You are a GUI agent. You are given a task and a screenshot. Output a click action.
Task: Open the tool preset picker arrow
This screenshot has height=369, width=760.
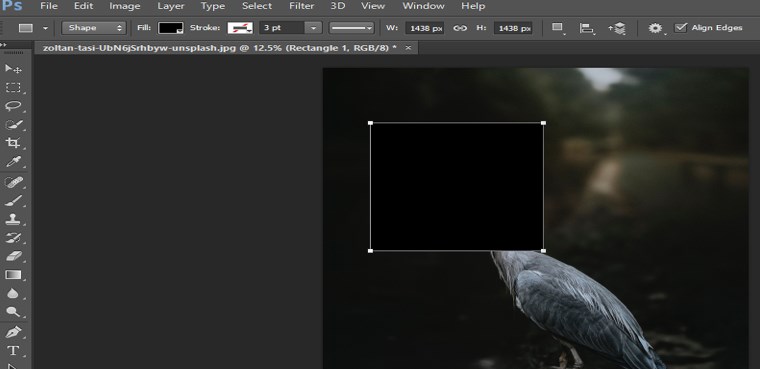[x=46, y=28]
